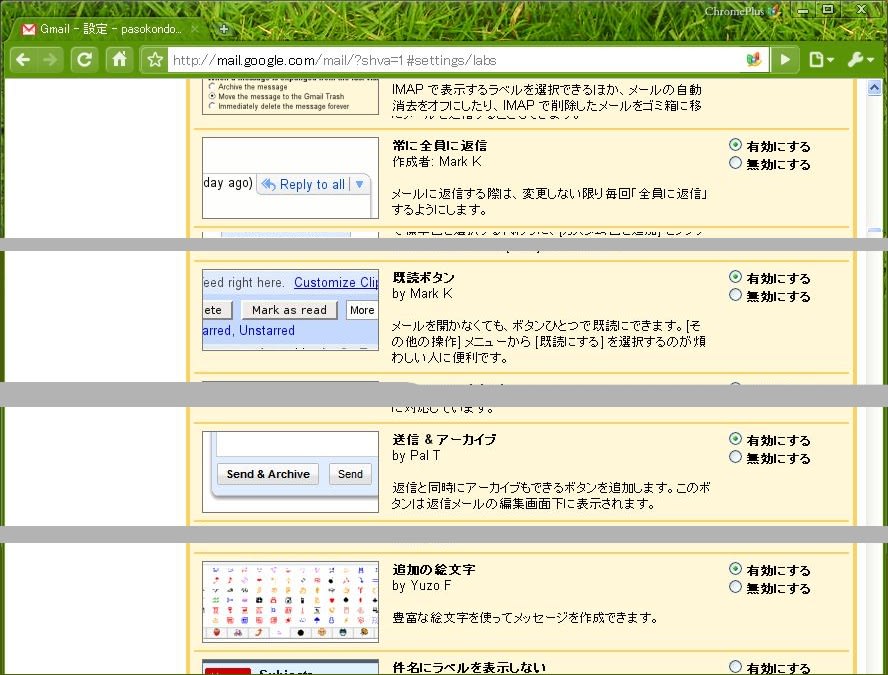Click the browser back arrow button
888x675 pixels.
pos(23,60)
